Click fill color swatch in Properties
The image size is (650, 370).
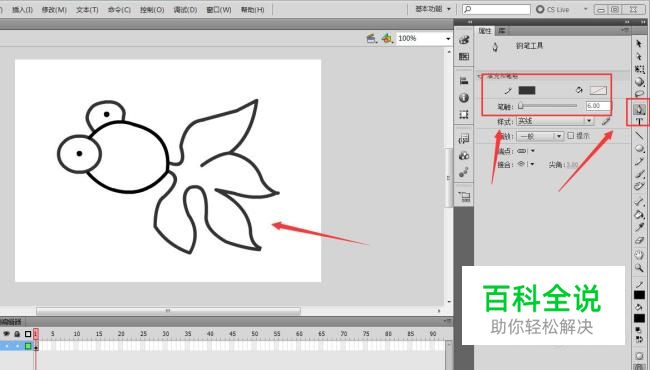(x=598, y=90)
